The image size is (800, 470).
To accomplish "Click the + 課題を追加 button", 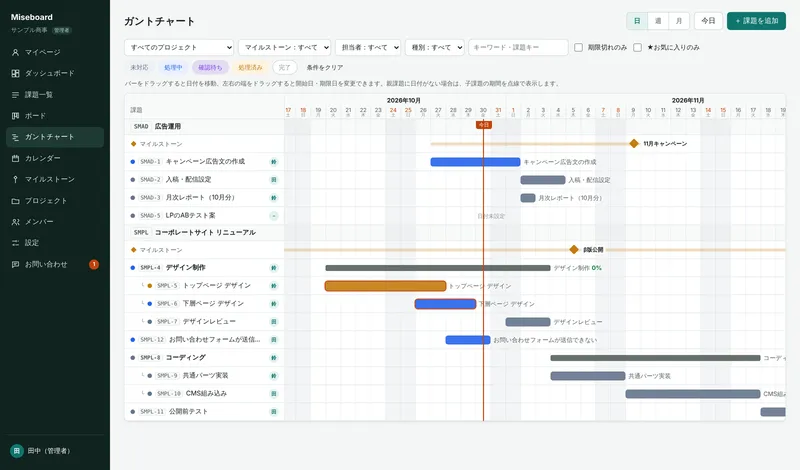I will [x=756, y=21].
